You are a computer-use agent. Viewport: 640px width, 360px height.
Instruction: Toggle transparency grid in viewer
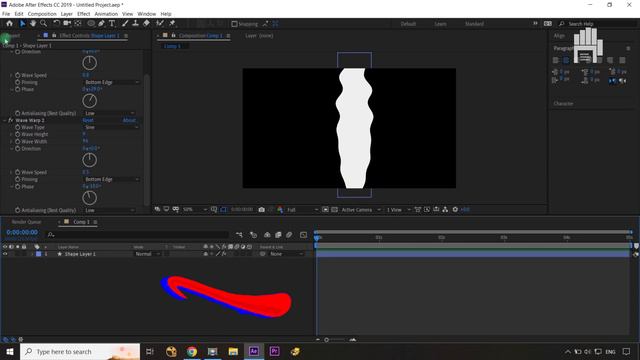click(x=334, y=209)
